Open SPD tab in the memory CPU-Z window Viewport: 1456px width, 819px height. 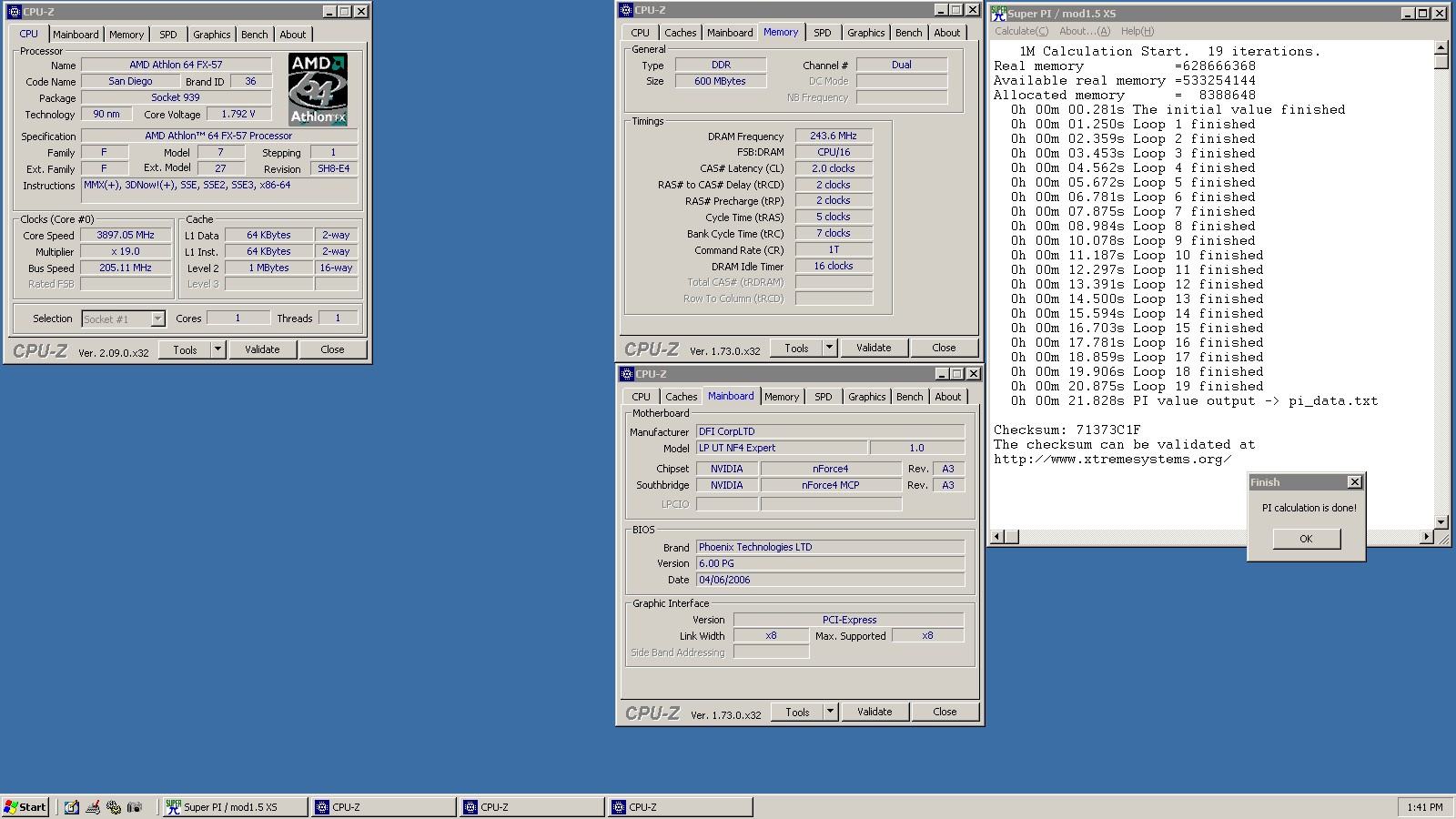tap(823, 33)
